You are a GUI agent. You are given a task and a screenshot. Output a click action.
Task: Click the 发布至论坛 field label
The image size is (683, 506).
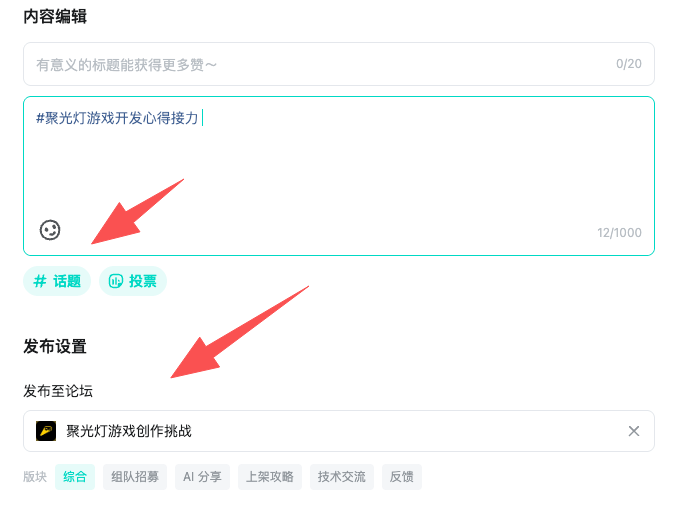click(58, 390)
